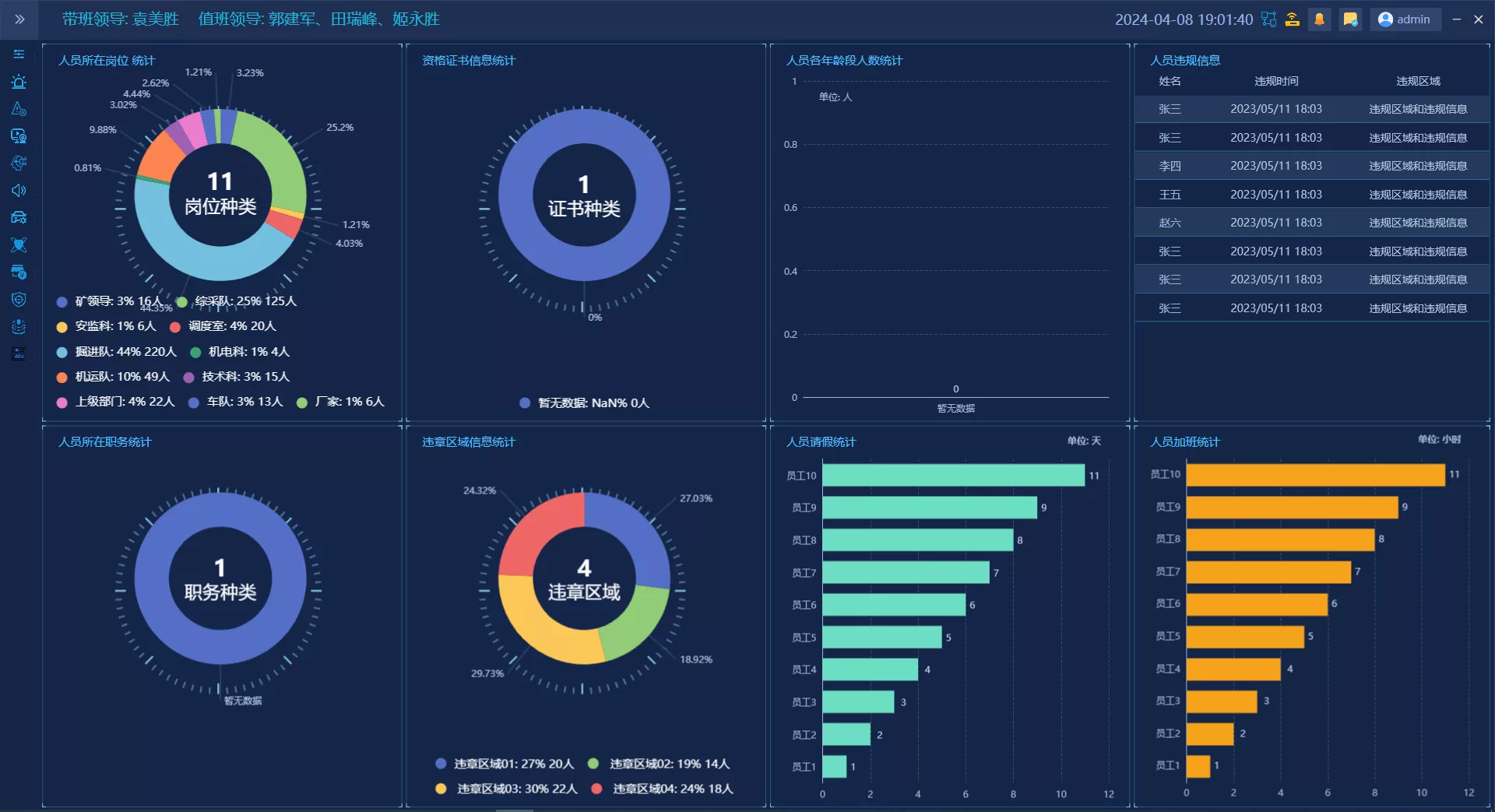Toggle the 暂无数据 legend in certificate chart

coord(584,402)
